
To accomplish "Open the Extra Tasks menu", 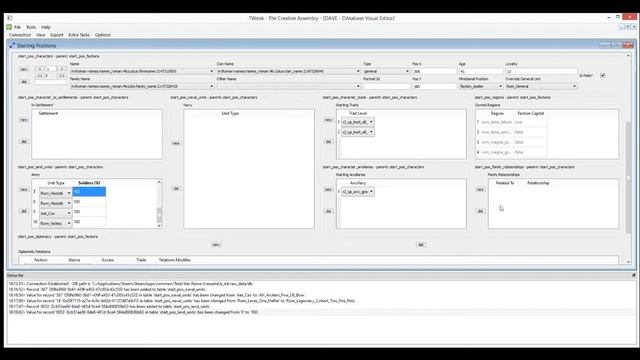I will pos(79,35).
